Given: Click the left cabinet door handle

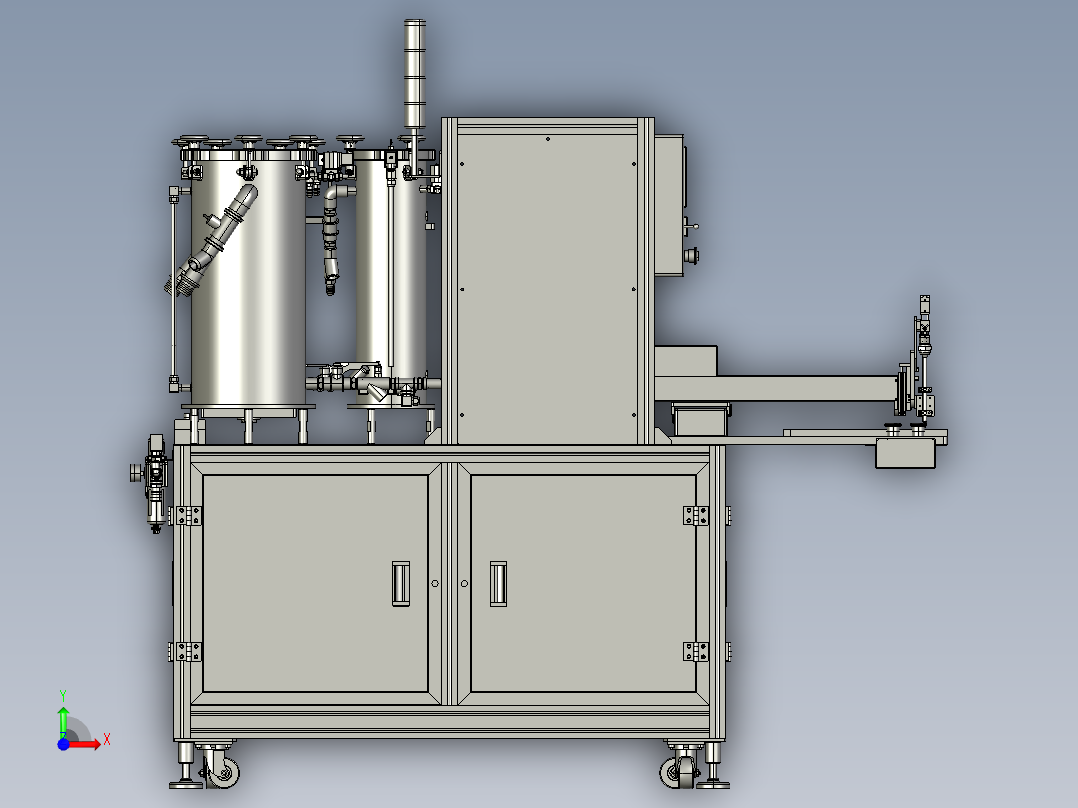Looking at the screenshot, I should pyautogui.click(x=401, y=583).
